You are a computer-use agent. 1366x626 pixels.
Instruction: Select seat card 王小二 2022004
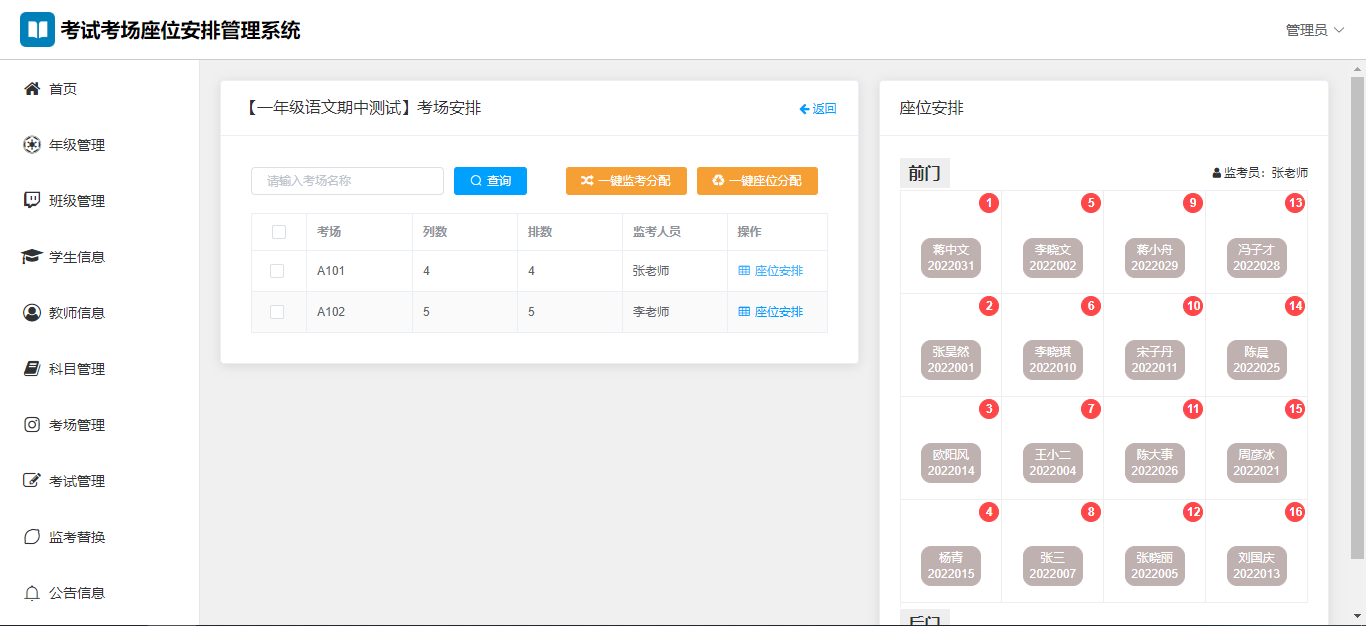(x=1053, y=463)
